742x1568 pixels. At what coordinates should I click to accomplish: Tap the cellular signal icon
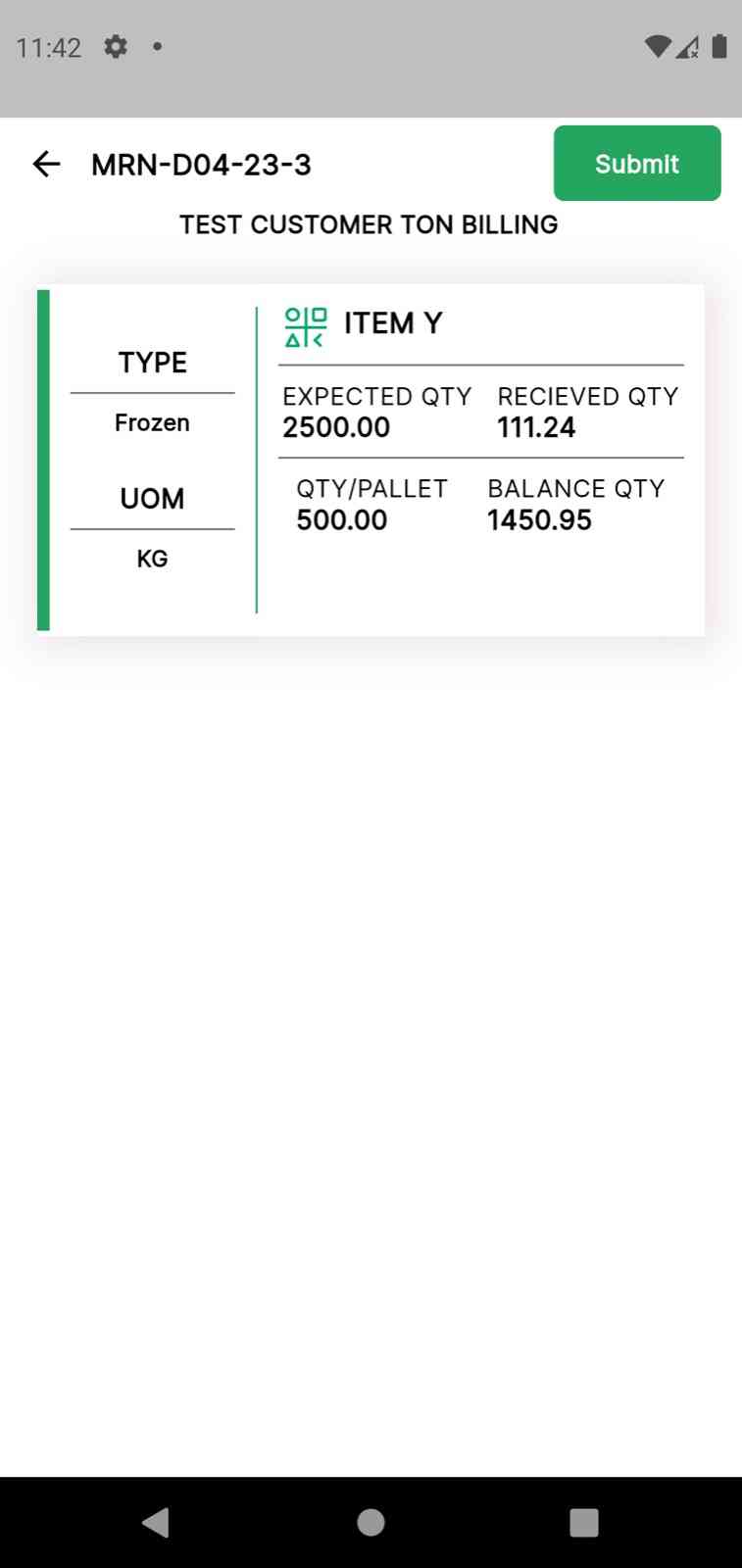pos(688,46)
